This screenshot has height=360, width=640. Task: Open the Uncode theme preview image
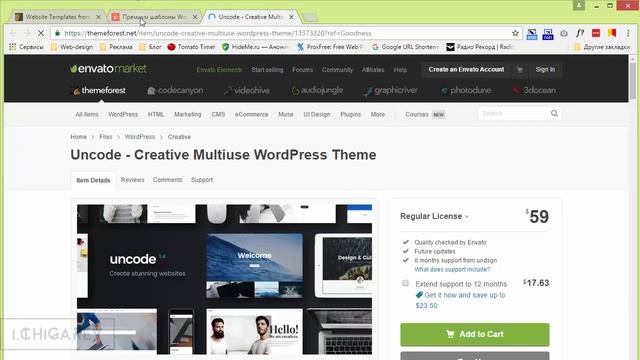coord(224,280)
